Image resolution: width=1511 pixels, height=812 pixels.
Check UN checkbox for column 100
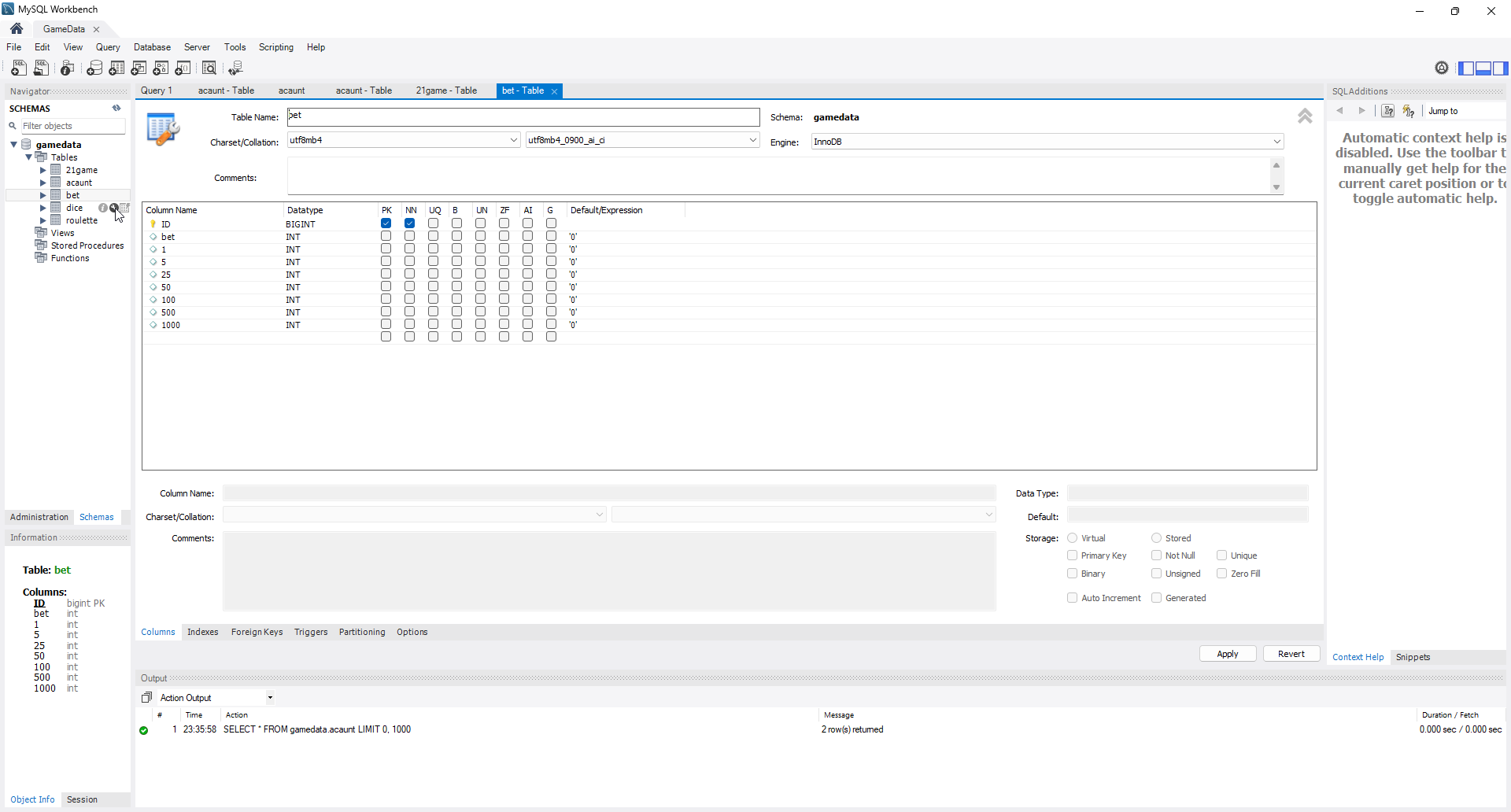(x=480, y=299)
